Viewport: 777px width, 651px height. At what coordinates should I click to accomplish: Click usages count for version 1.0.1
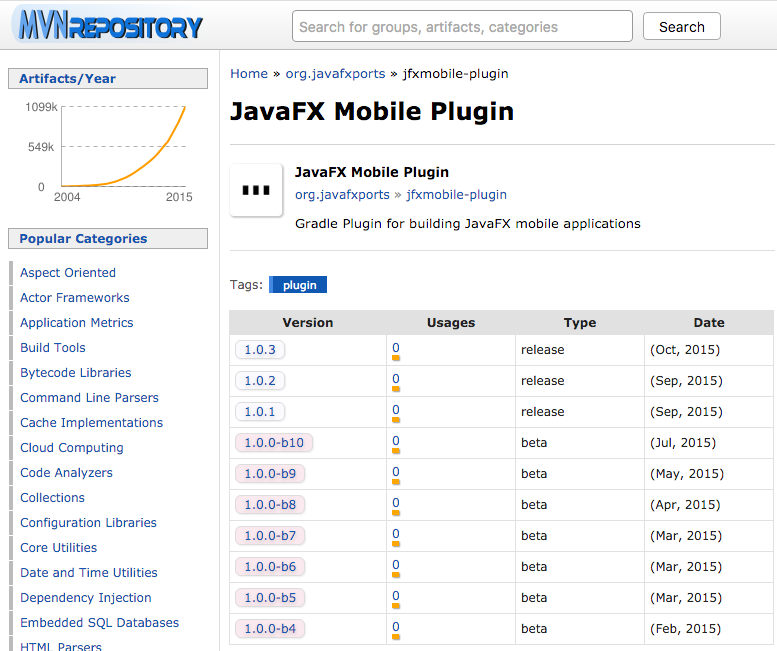(396, 410)
